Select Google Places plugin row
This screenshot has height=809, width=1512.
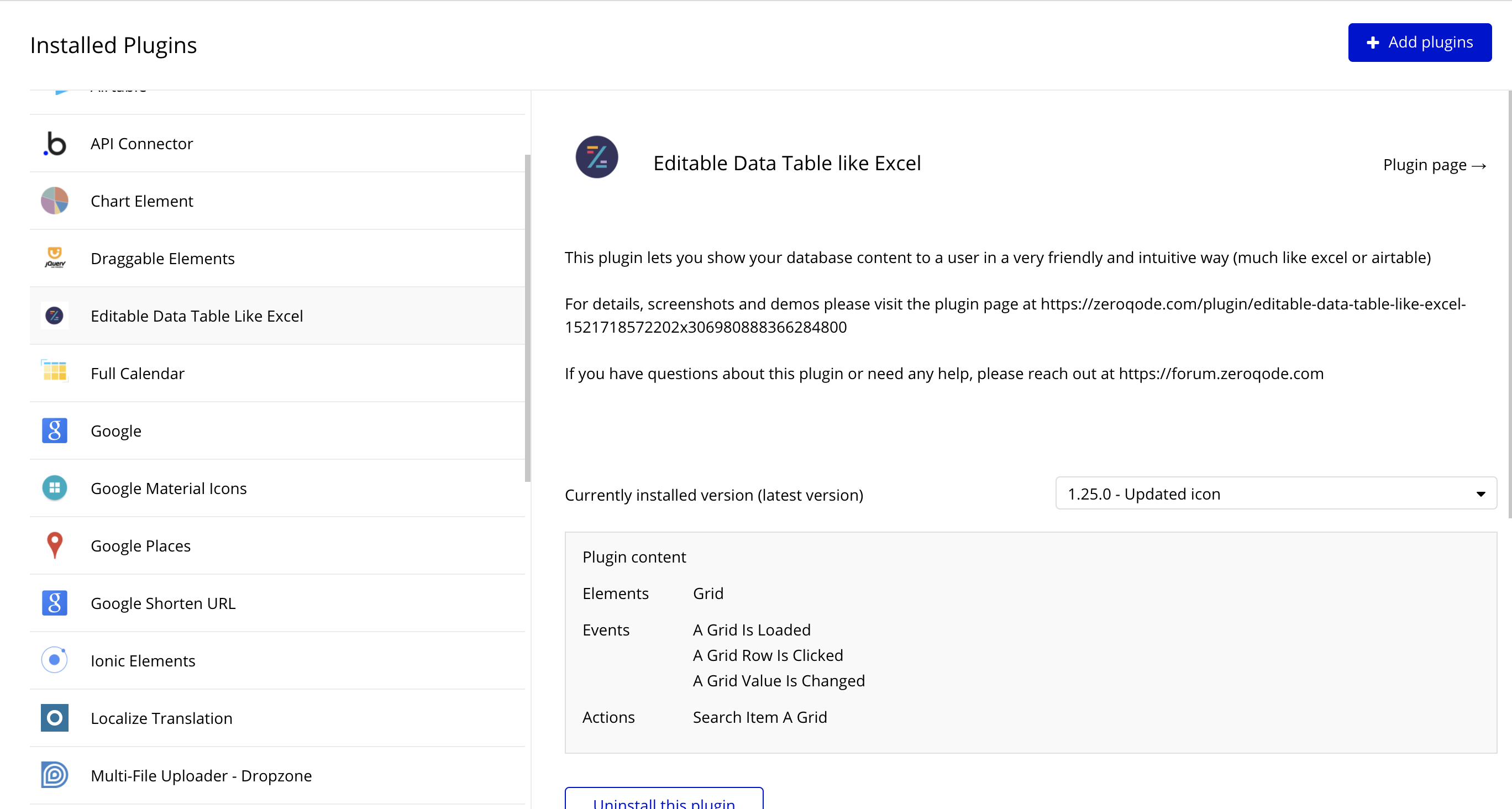(x=277, y=546)
